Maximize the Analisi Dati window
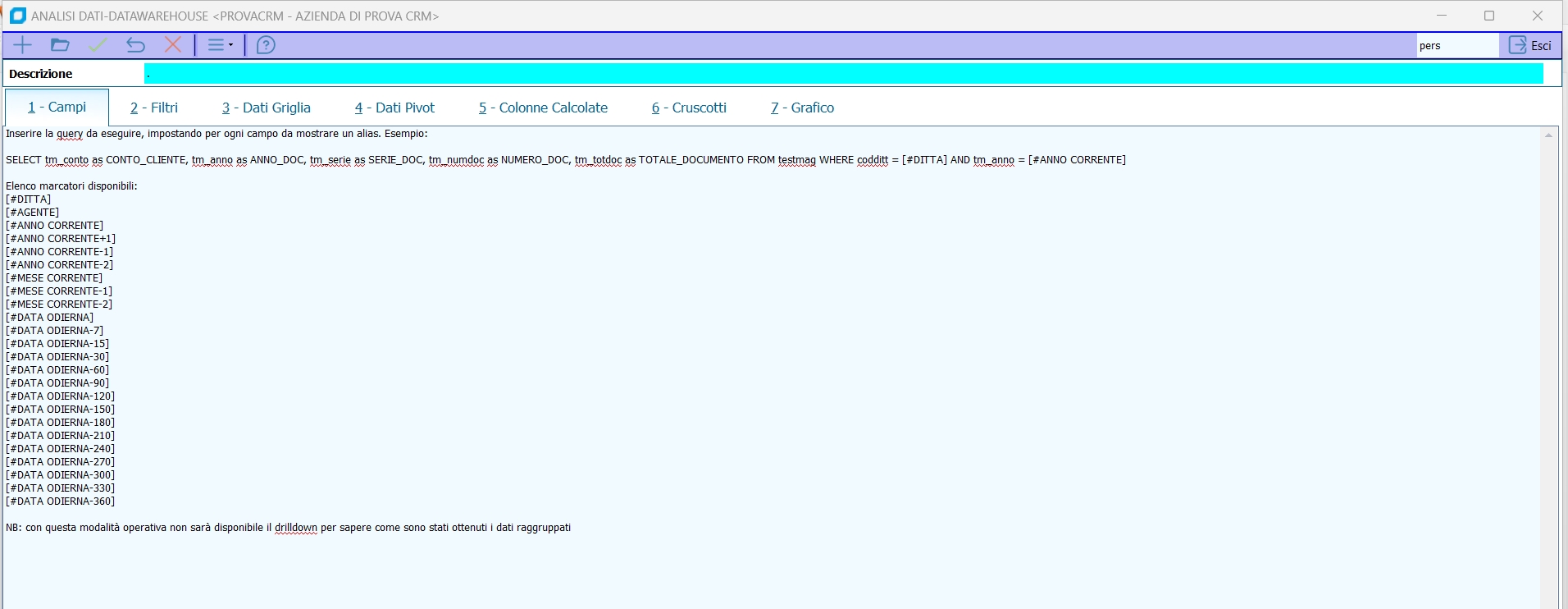 (x=1489, y=16)
